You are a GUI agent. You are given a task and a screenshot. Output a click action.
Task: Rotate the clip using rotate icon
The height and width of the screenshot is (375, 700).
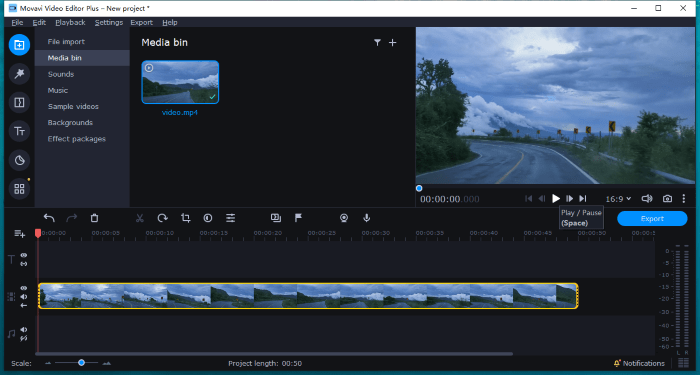(162, 218)
